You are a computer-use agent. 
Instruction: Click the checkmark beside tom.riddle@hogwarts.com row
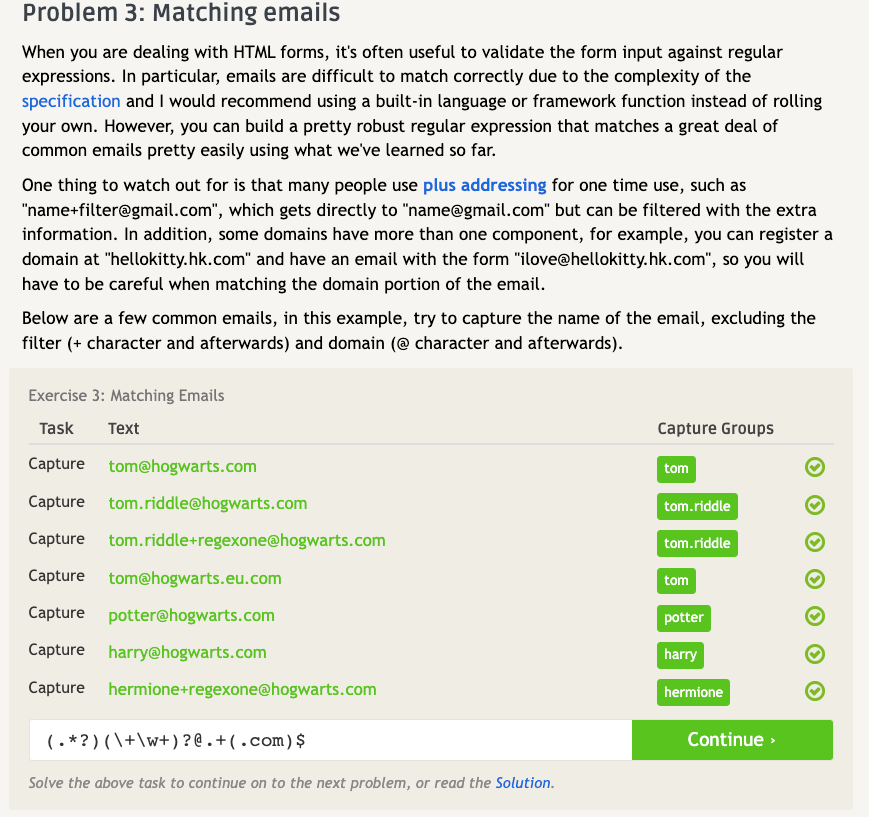pyautogui.click(x=815, y=505)
